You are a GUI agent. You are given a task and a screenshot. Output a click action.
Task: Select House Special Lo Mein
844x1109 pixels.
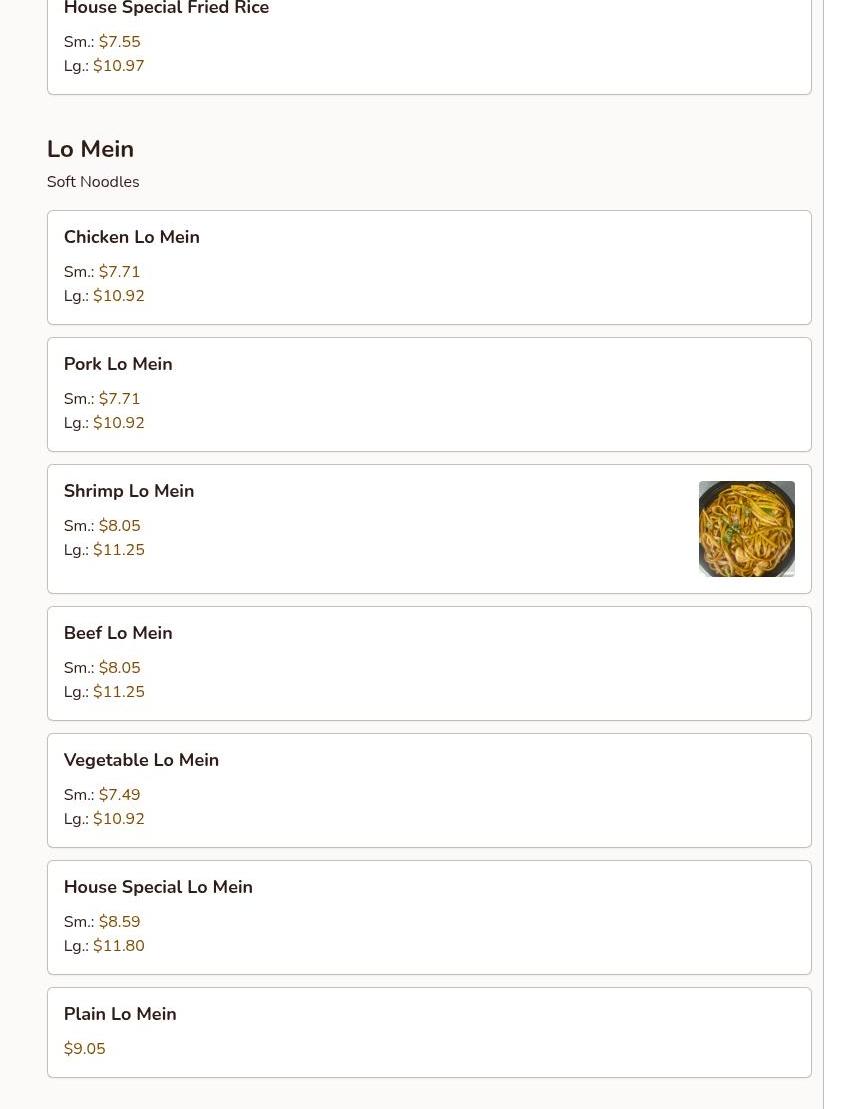429,917
